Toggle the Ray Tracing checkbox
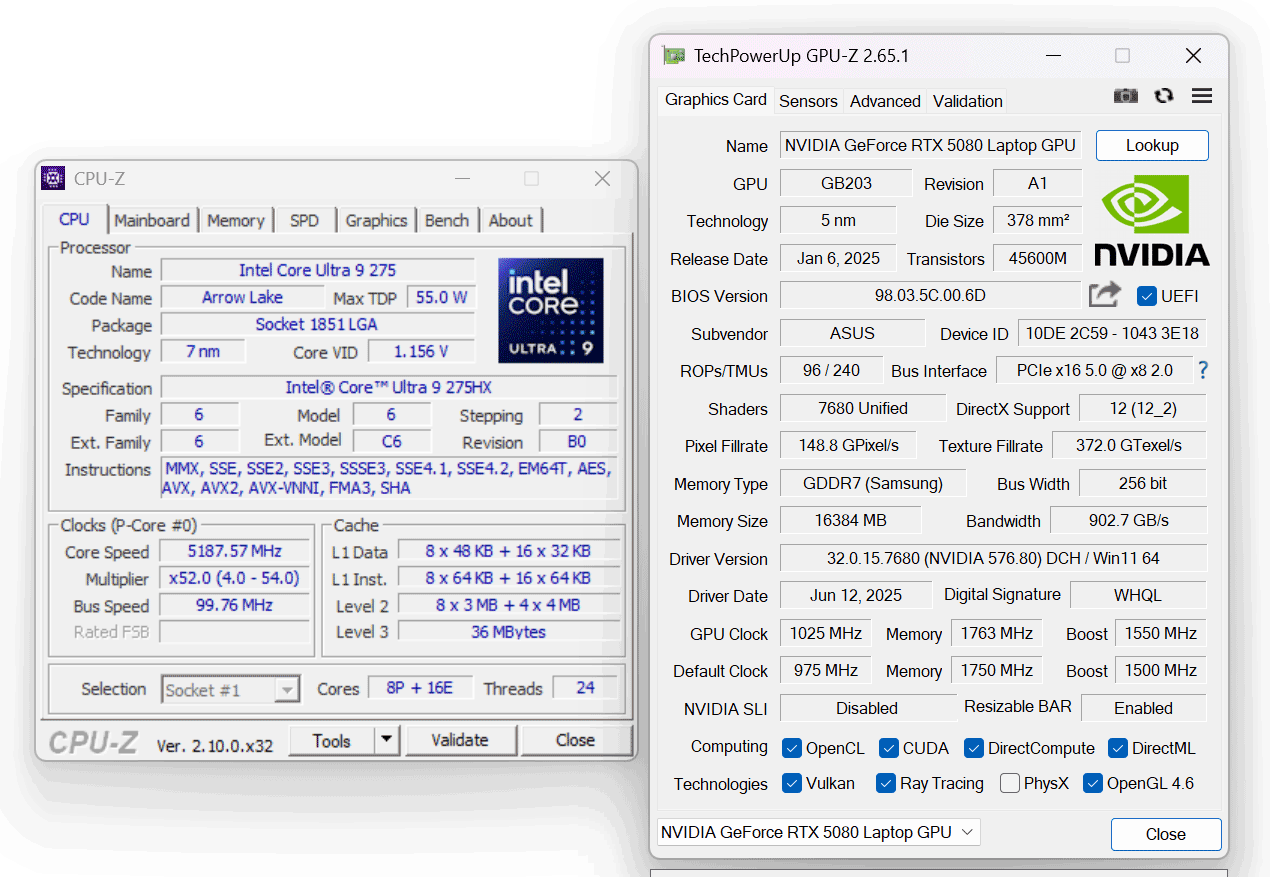The width and height of the screenshot is (1270, 877). 885,783
